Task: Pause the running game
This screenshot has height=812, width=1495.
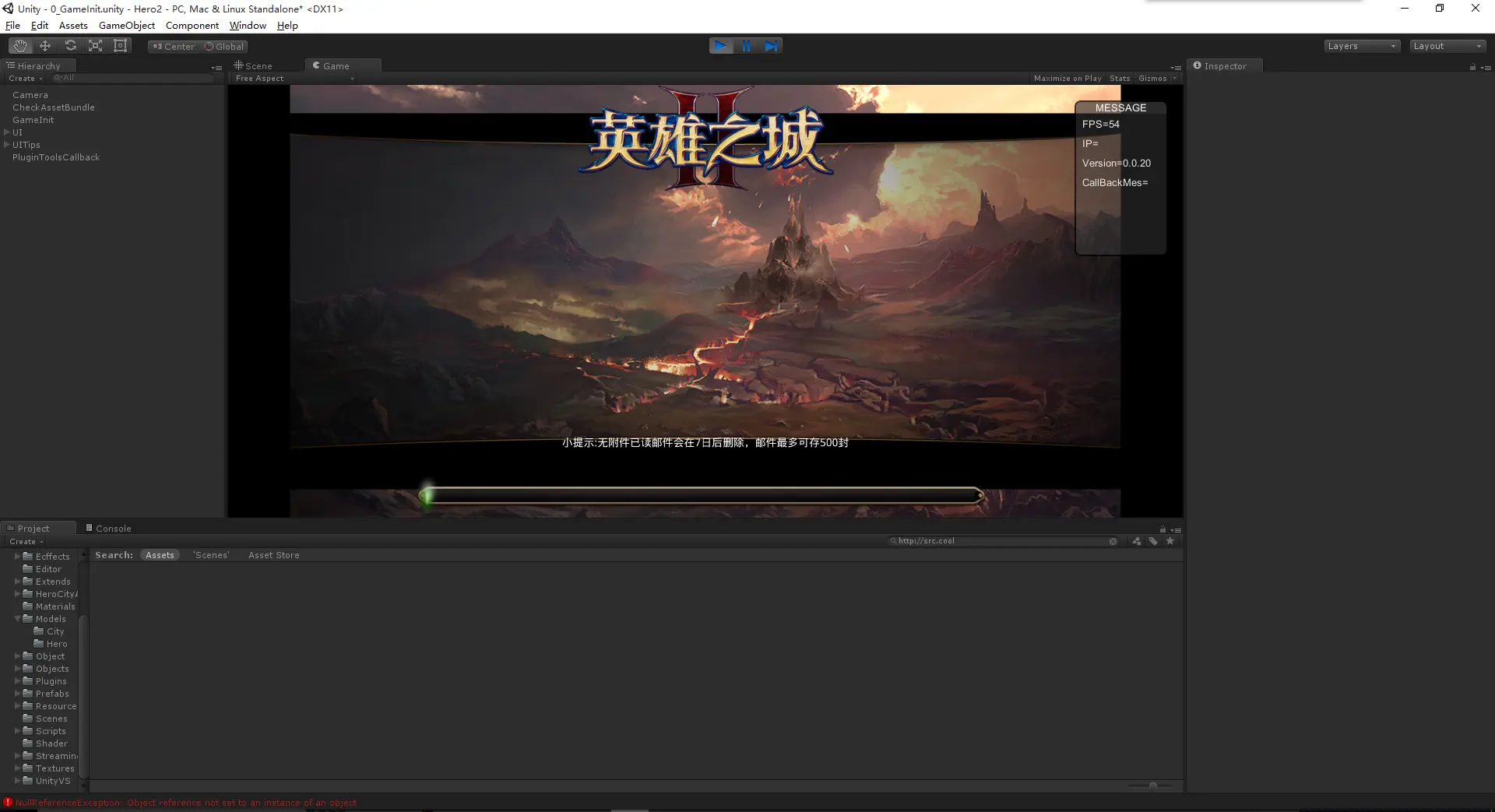Action: tap(746, 46)
